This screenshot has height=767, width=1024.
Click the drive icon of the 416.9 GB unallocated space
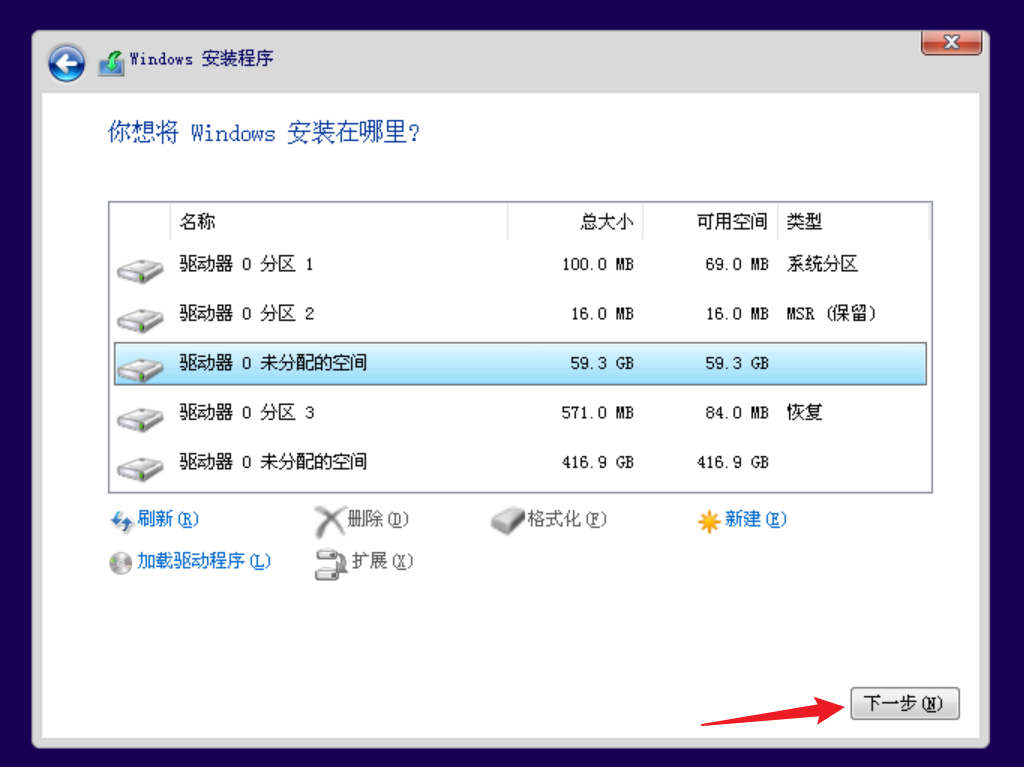point(140,468)
